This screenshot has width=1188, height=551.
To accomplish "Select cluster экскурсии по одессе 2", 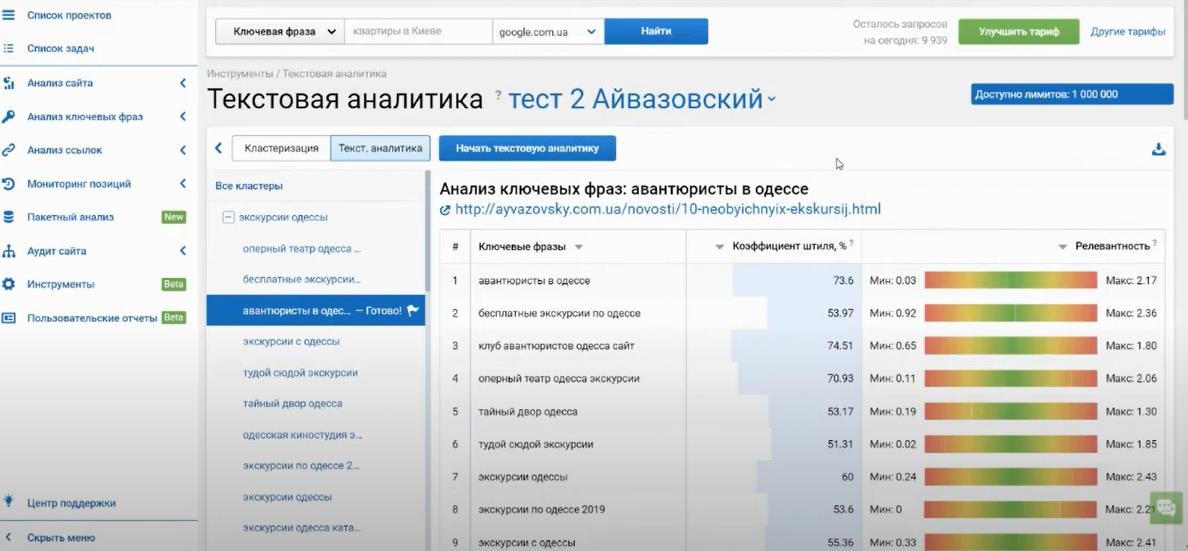I will (x=302, y=465).
